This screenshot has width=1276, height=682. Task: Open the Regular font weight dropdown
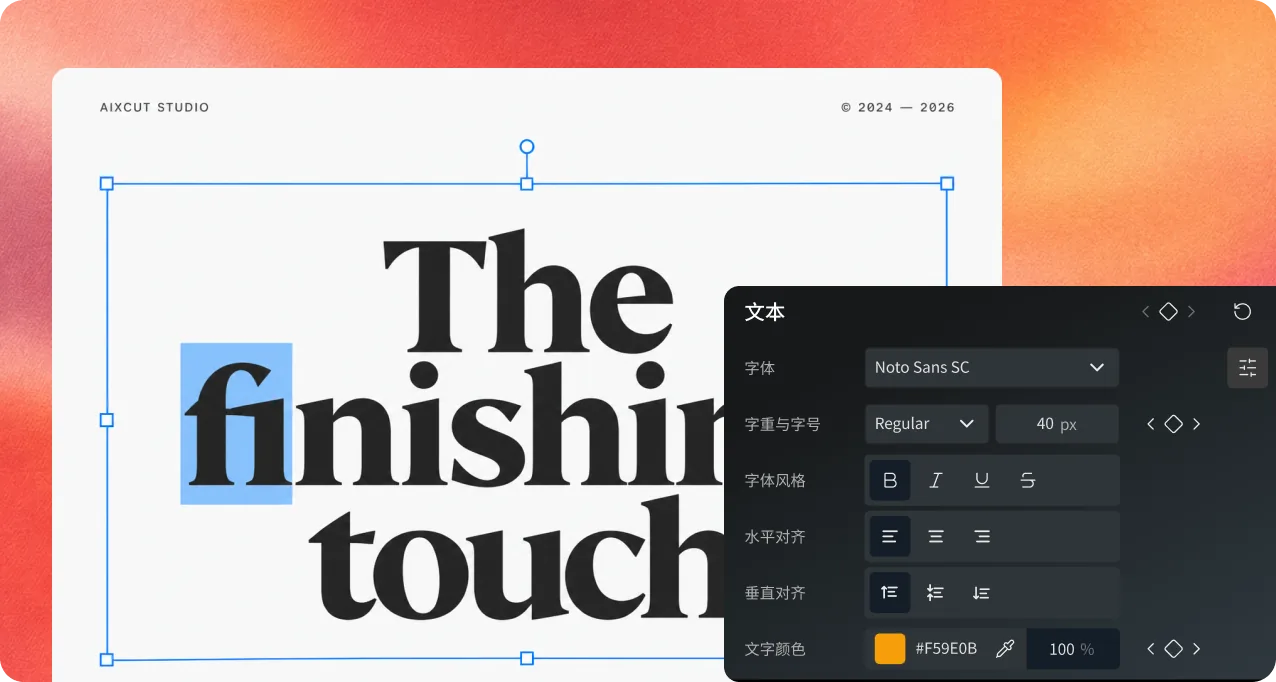[927, 424]
